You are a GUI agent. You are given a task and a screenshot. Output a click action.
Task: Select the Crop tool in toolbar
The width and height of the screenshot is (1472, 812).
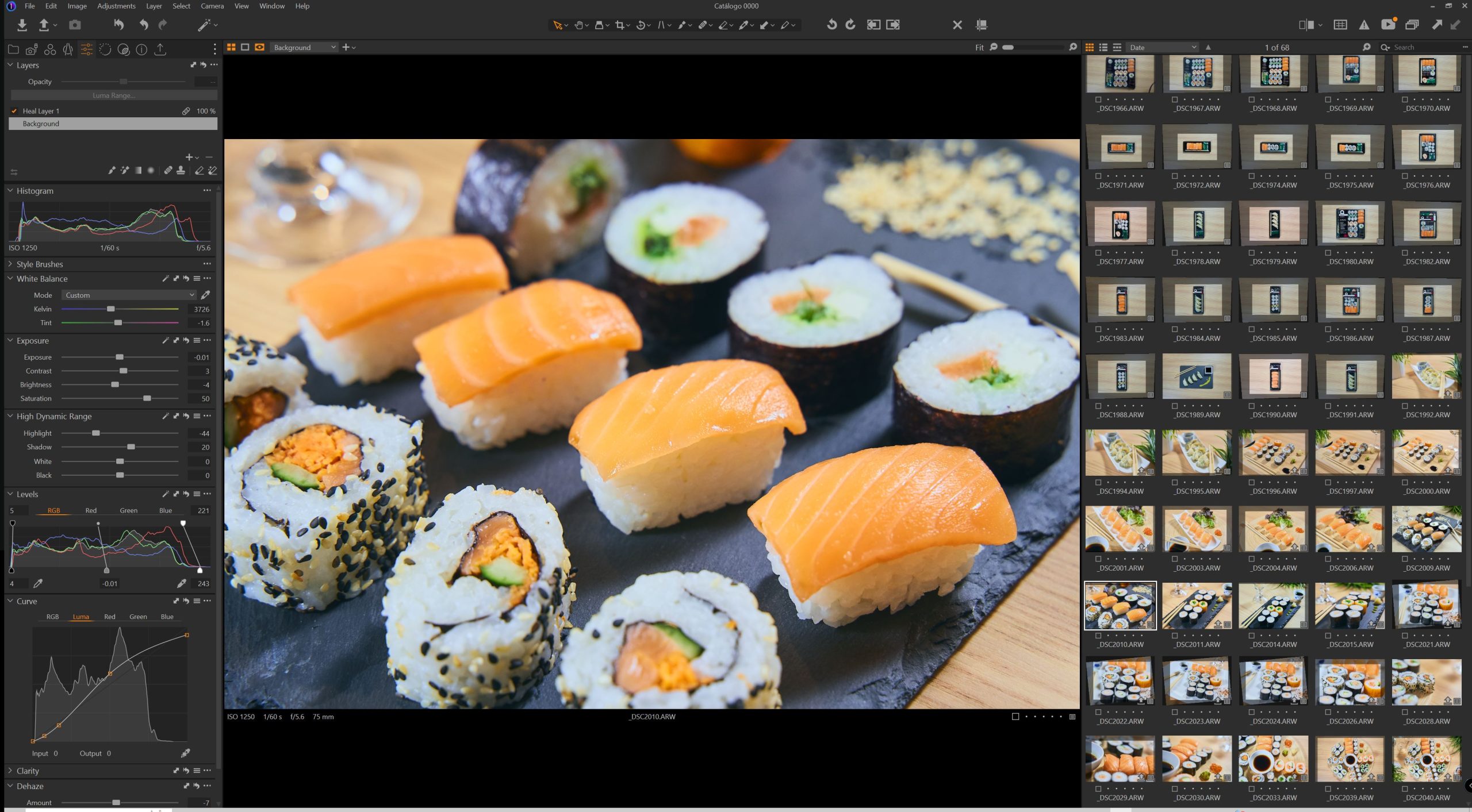pos(619,25)
